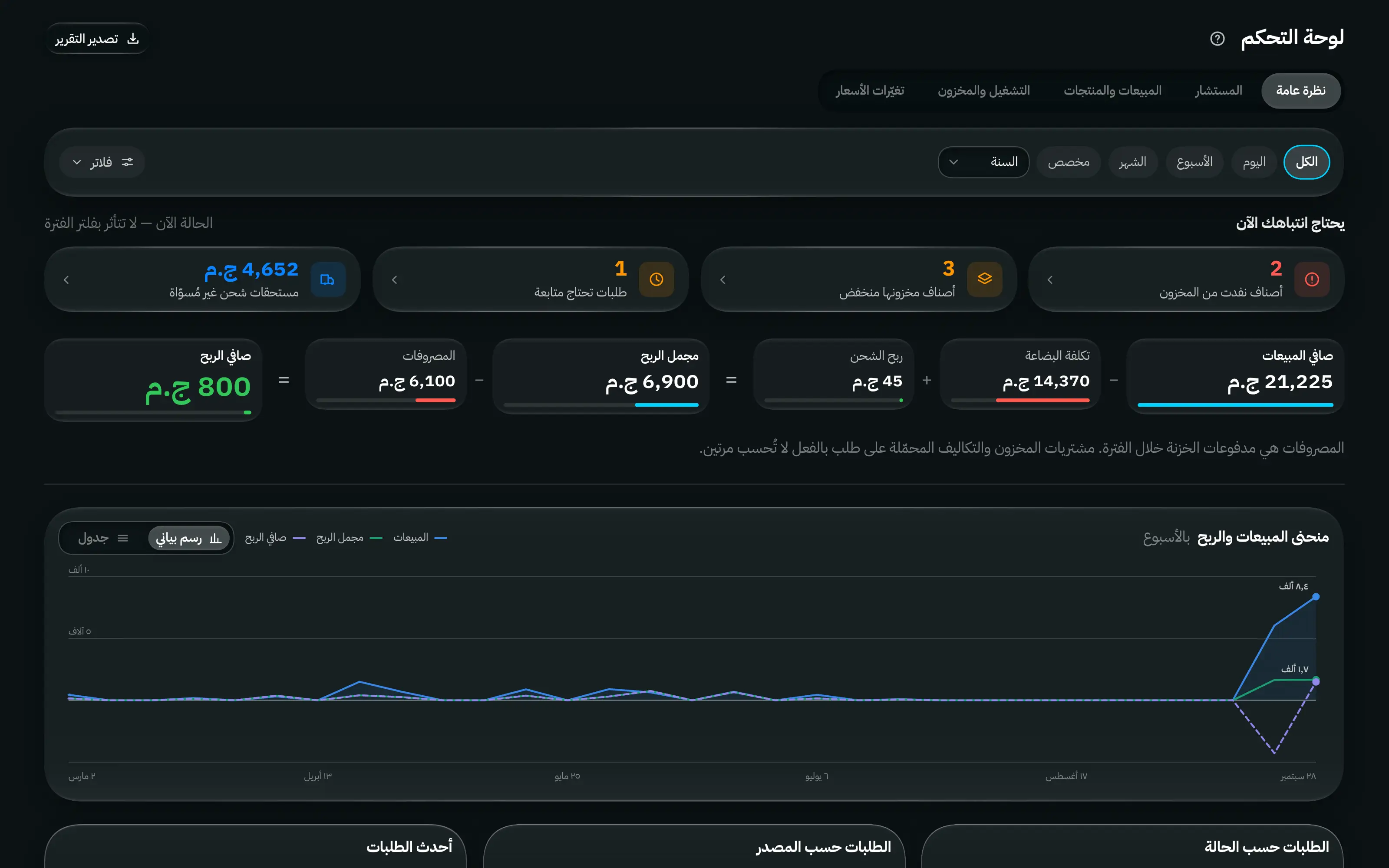
Task: Click the red progress bar under تكلفة البضاعة
Action: pyautogui.click(x=1043, y=400)
